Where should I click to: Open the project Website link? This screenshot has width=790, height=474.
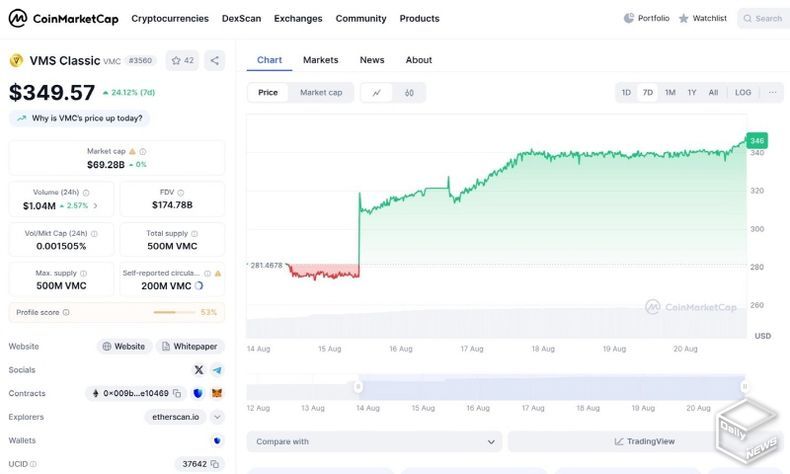(124, 347)
